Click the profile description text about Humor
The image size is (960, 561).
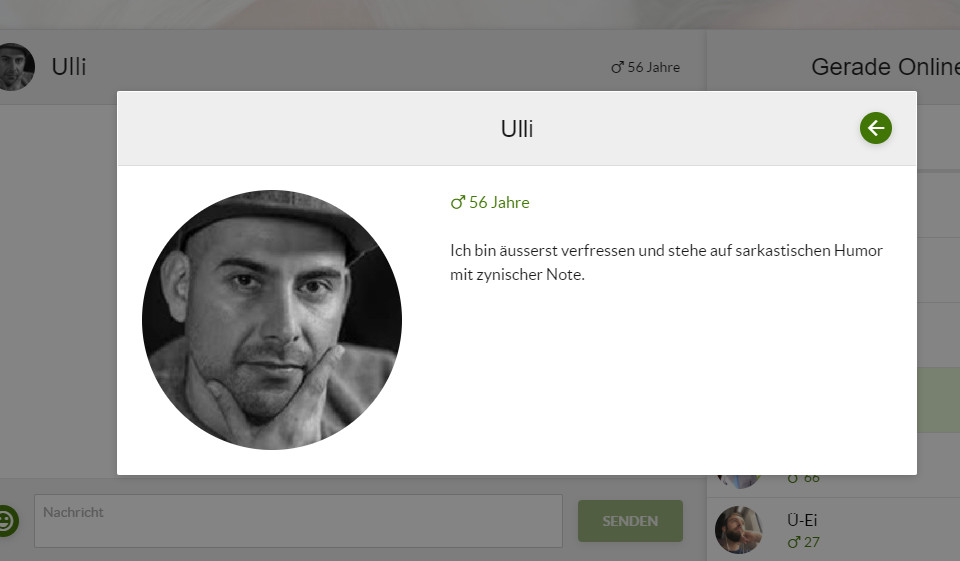pyautogui.click(x=666, y=263)
